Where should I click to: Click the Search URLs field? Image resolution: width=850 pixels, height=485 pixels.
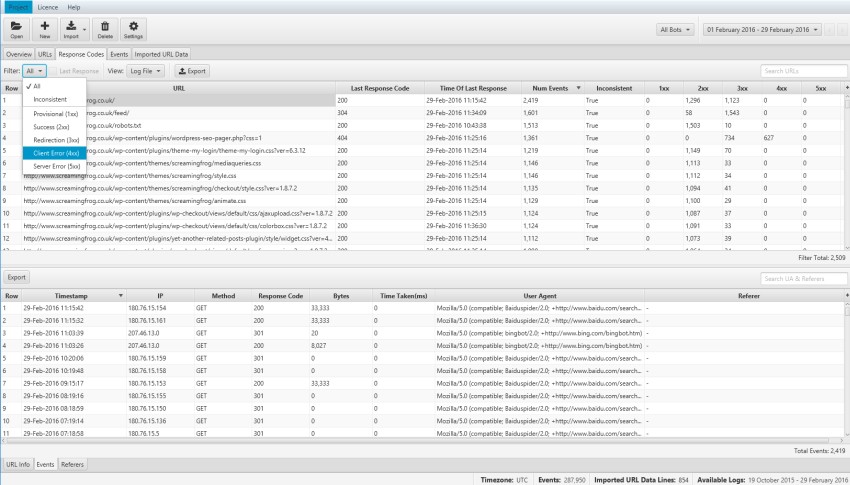pos(803,71)
